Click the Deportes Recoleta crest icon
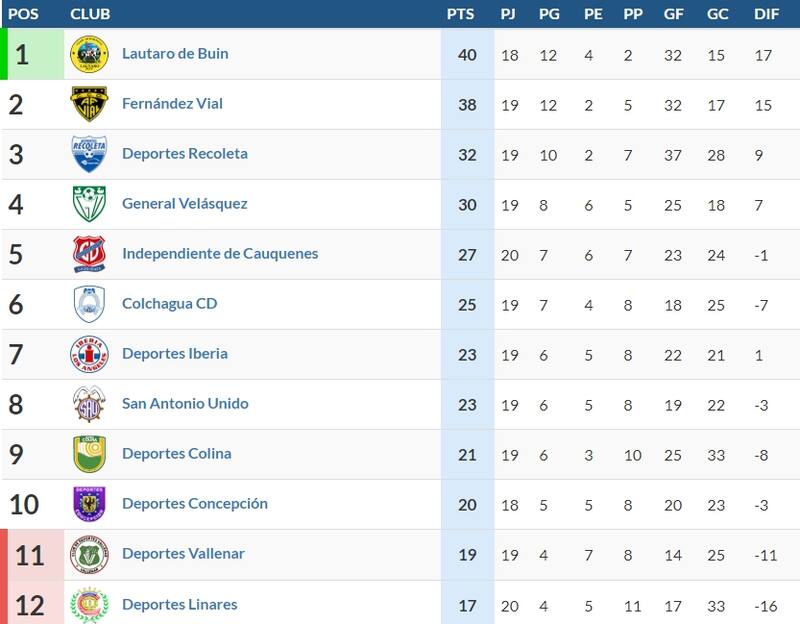The width and height of the screenshot is (800, 624). click(x=89, y=154)
